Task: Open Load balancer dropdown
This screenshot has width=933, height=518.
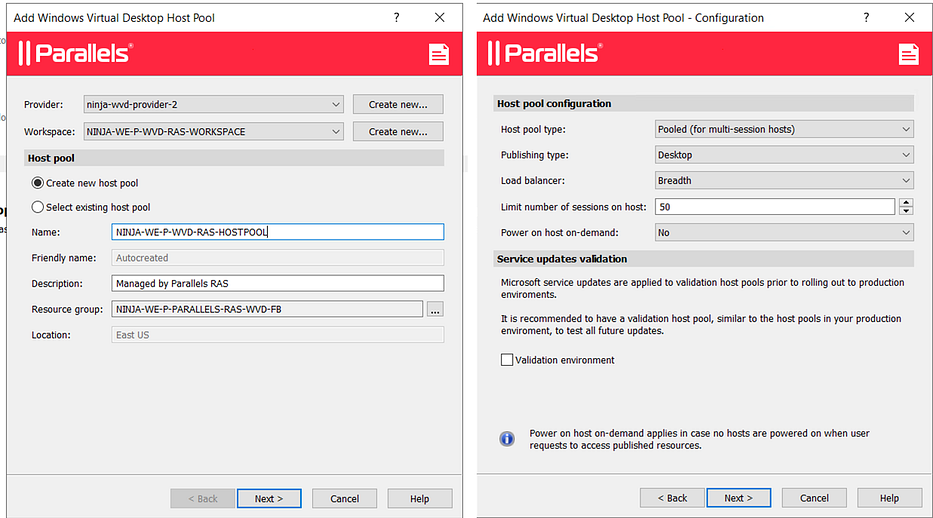Action: (x=784, y=180)
